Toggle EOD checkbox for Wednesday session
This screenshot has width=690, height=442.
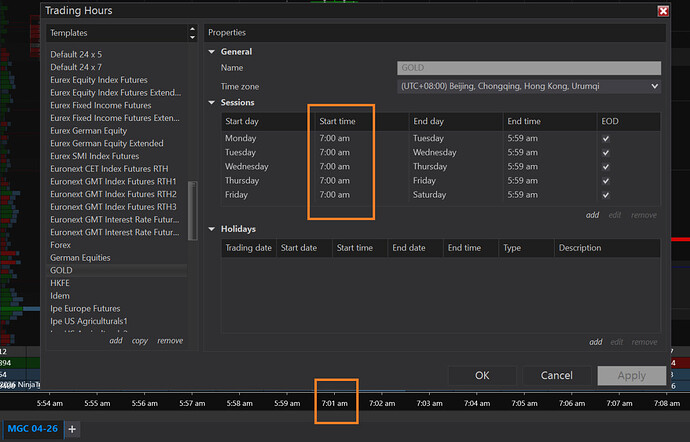pyautogui.click(x=604, y=167)
